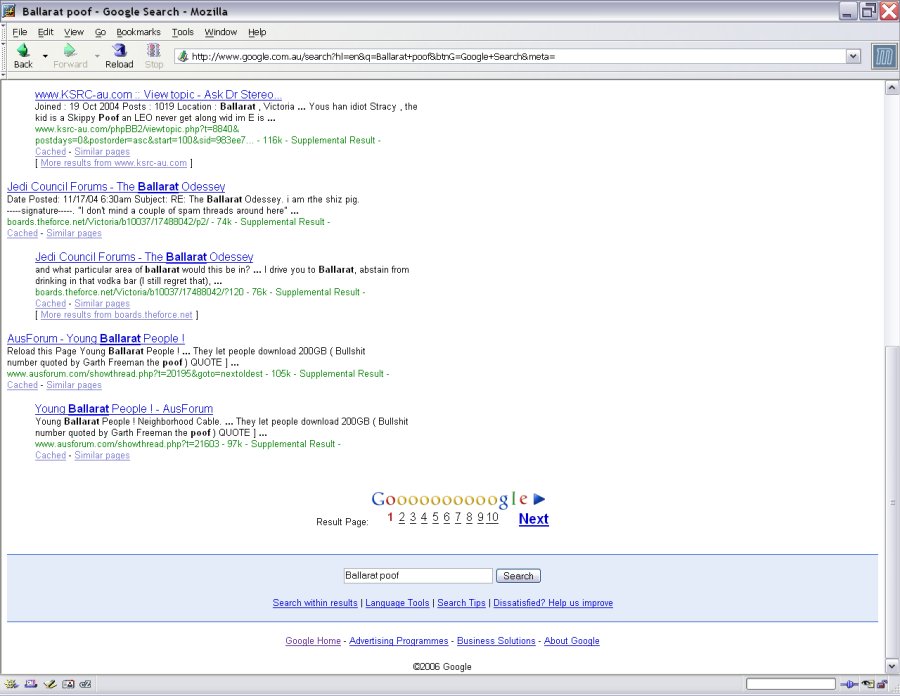Click the blue Next arrow after Google logo
Viewport: 900px width, 696px height.
pos(539,499)
